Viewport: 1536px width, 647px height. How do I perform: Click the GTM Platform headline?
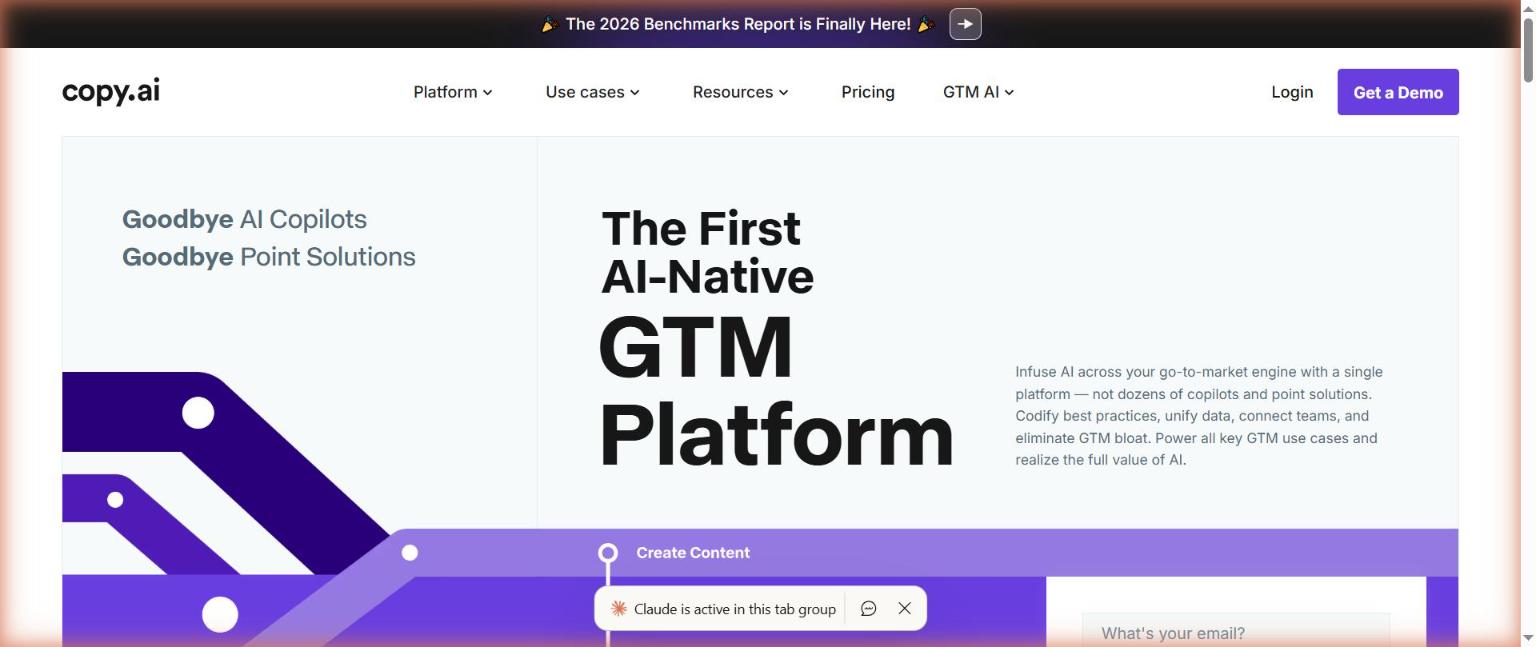[x=775, y=391]
